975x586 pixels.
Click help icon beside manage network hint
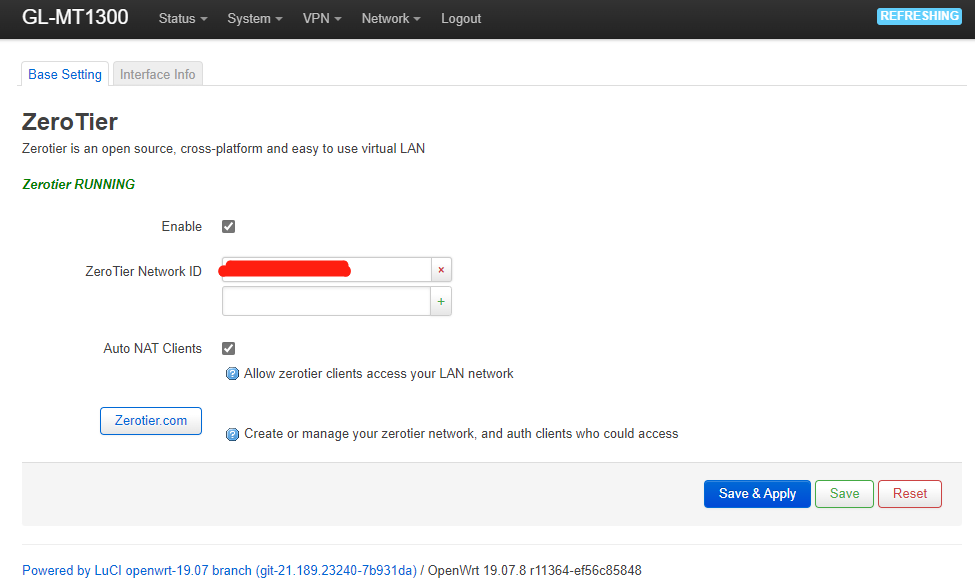(x=232, y=434)
